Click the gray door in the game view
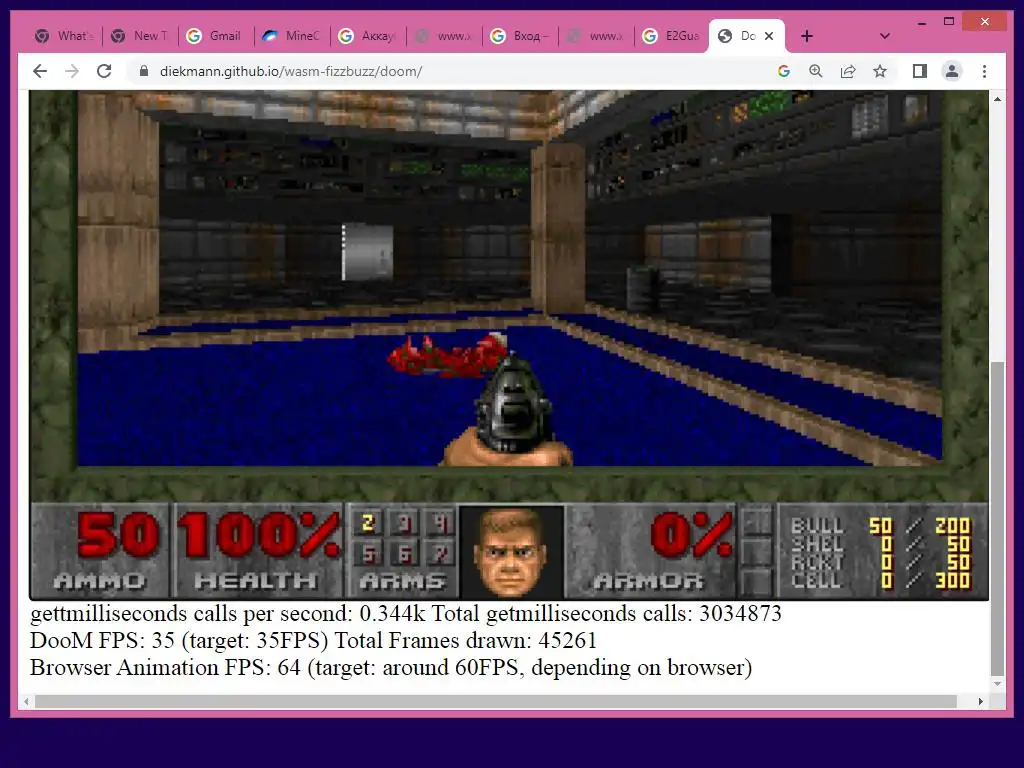Image resolution: width=1024 pixels, height=768 pixels. [368, 252]
